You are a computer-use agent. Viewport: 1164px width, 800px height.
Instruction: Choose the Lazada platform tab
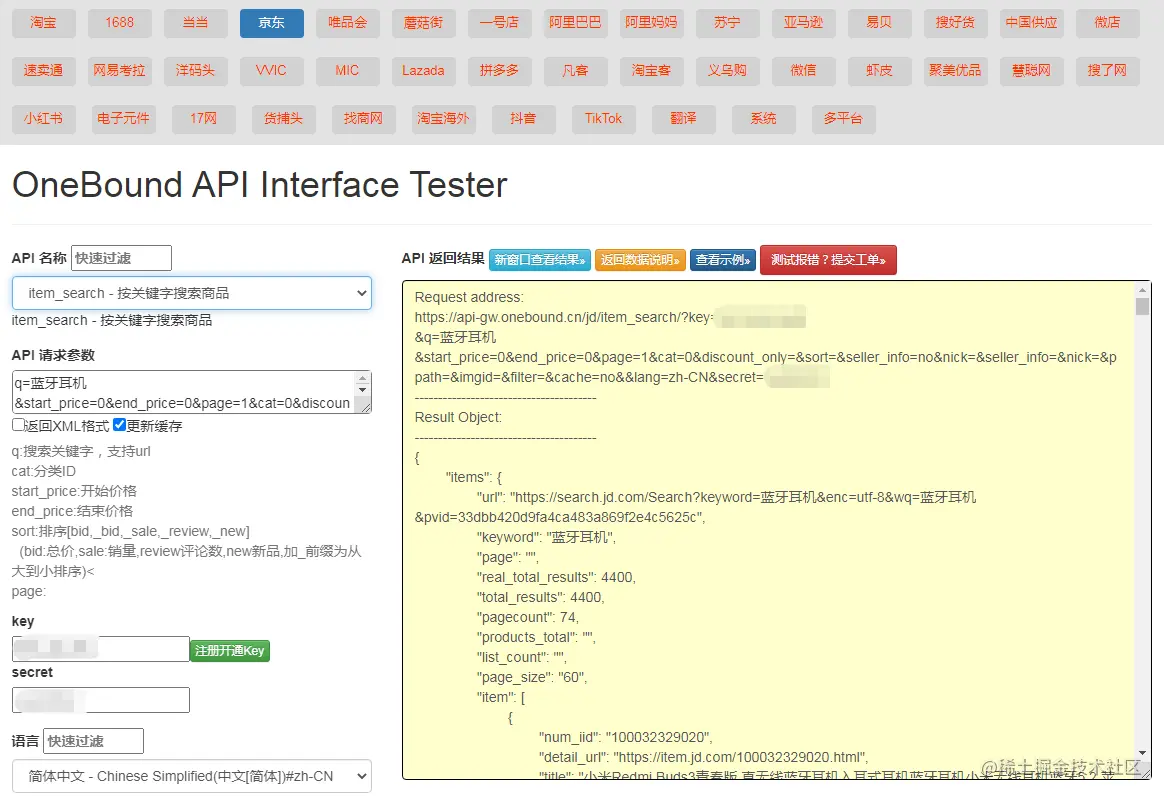tap(423, 71)
